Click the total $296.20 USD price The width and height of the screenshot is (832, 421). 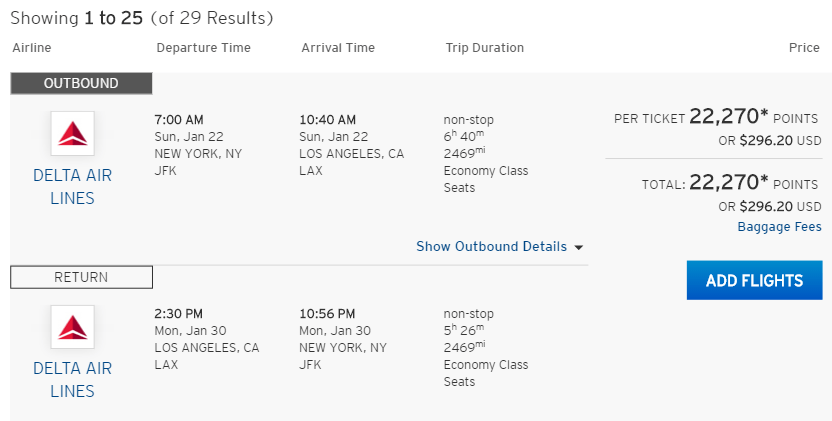[770, 207]
